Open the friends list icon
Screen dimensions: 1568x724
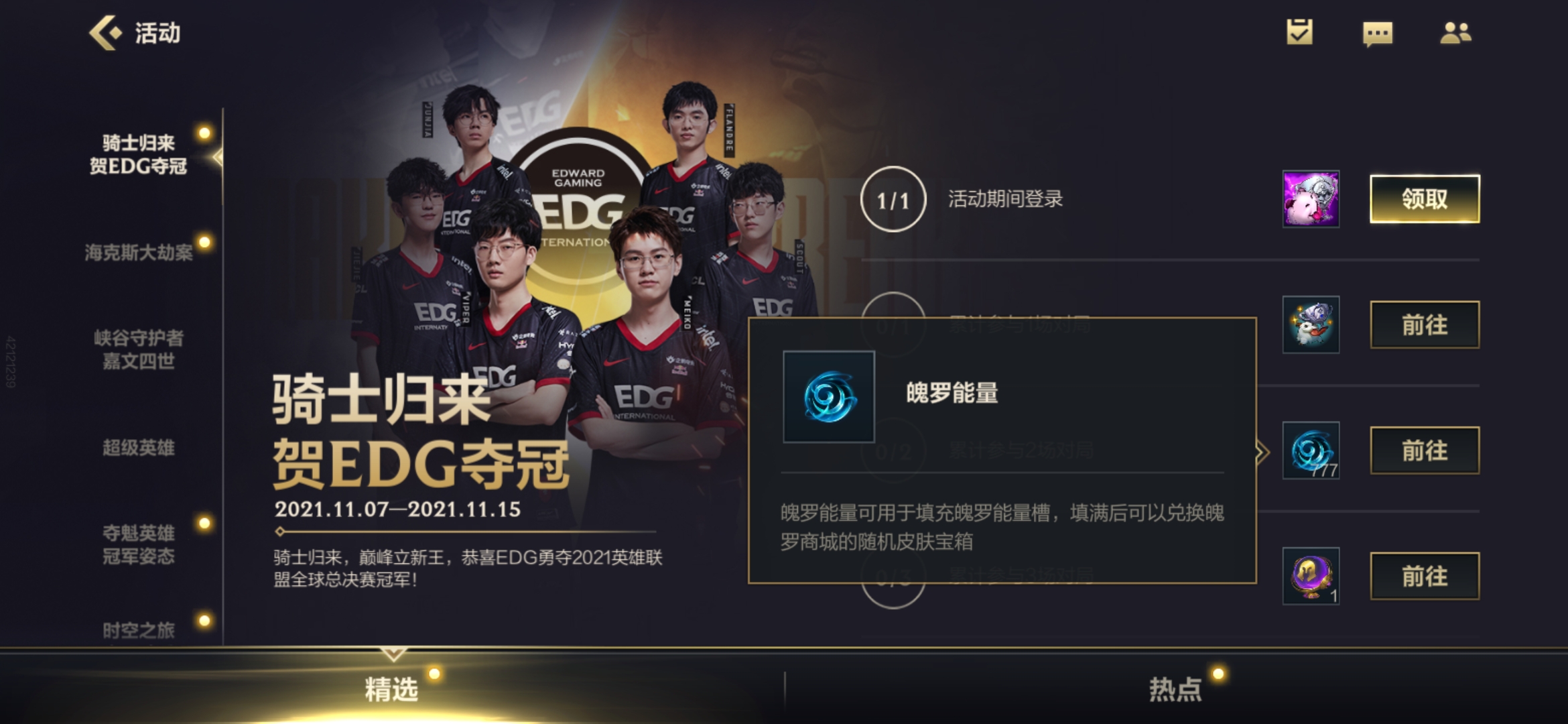1455,32
